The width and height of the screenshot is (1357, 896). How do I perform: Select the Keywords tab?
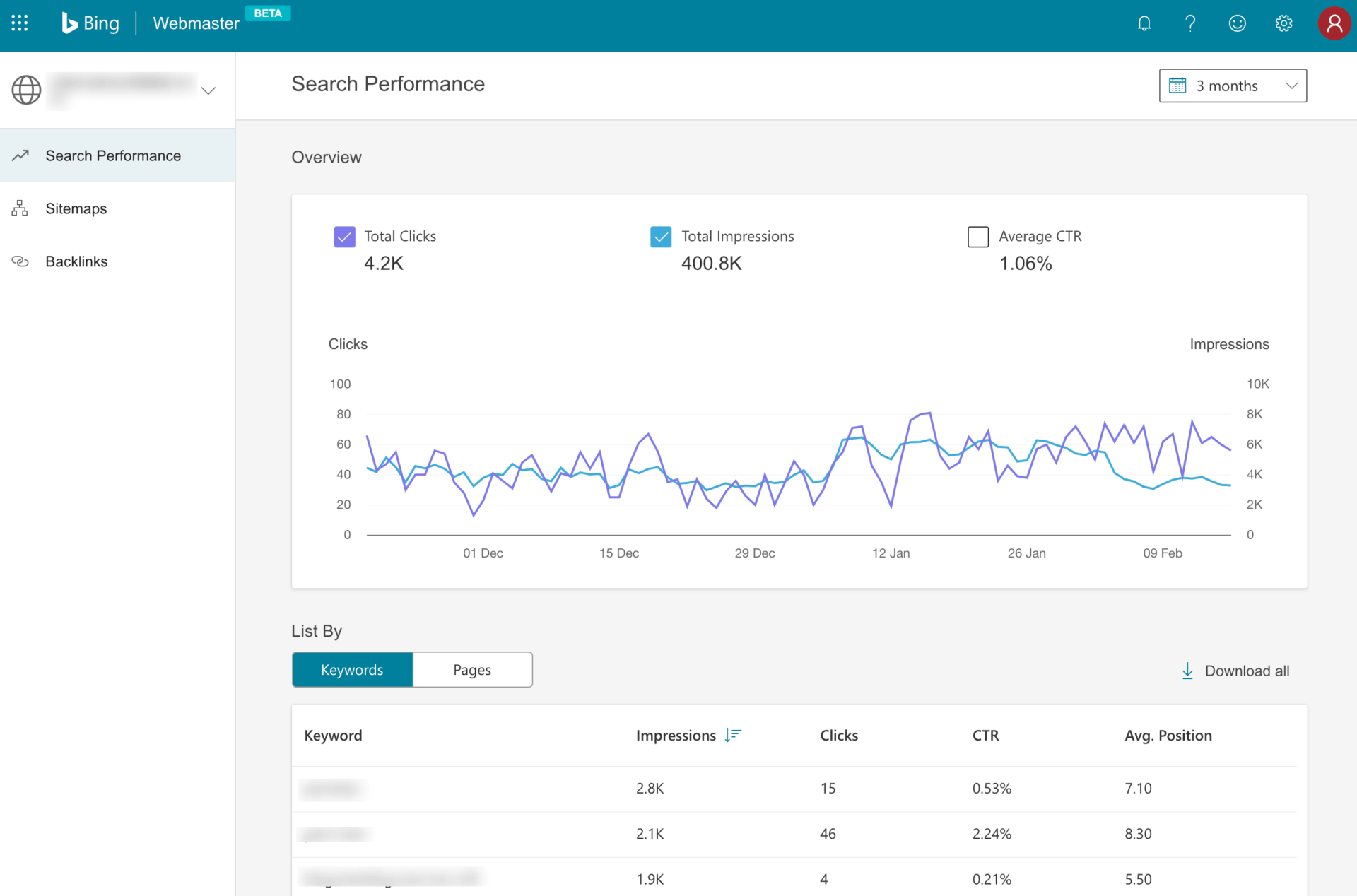click(x=352, y=669)
